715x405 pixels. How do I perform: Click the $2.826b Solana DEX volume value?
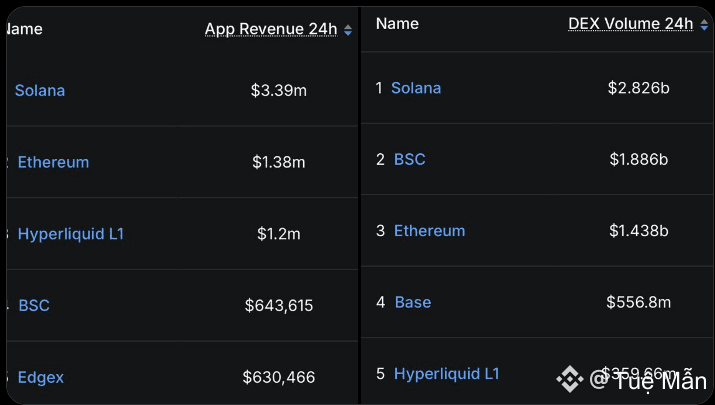pos(639,88)
